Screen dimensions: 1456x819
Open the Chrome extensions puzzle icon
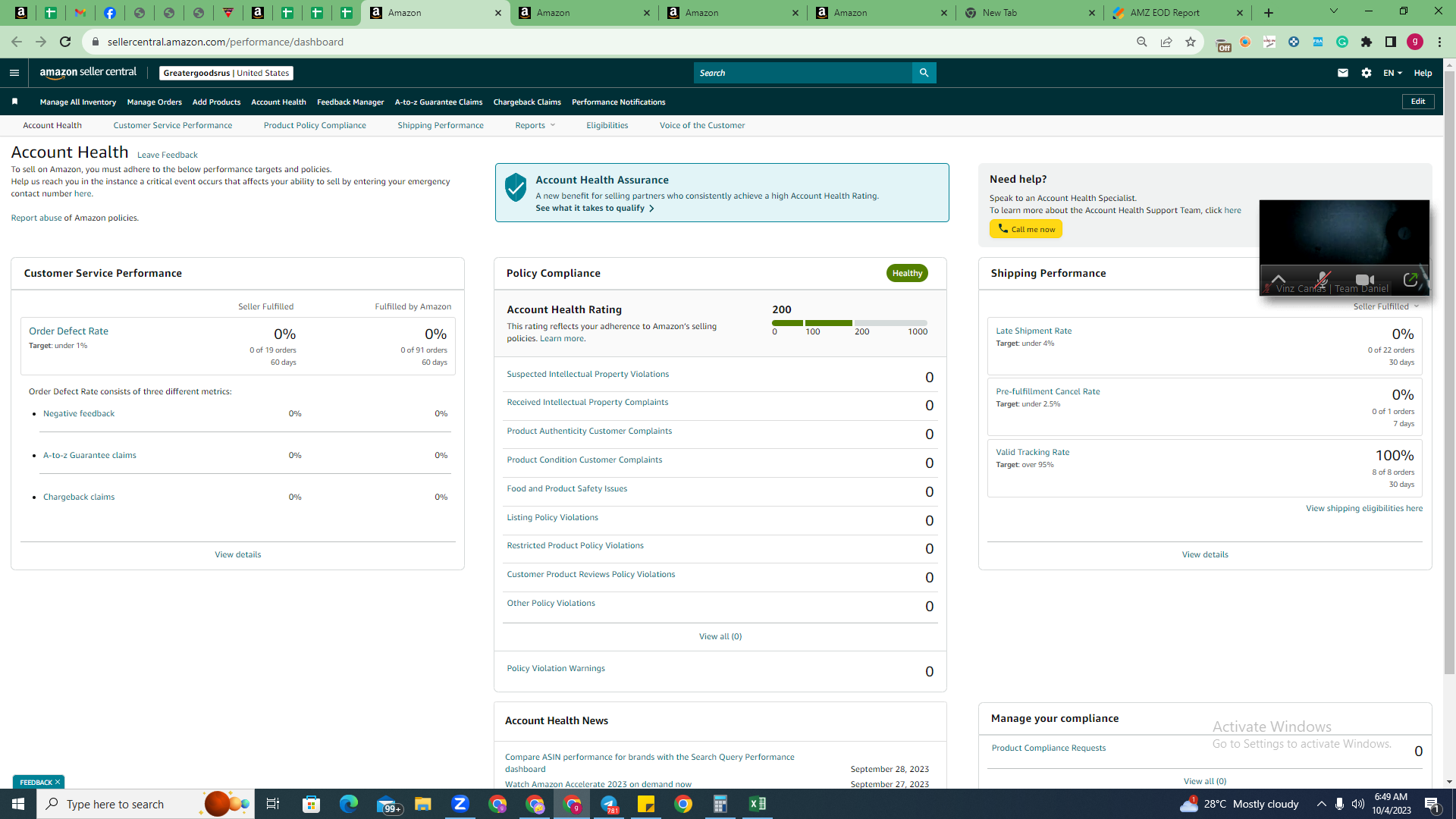pos(1367,42)
